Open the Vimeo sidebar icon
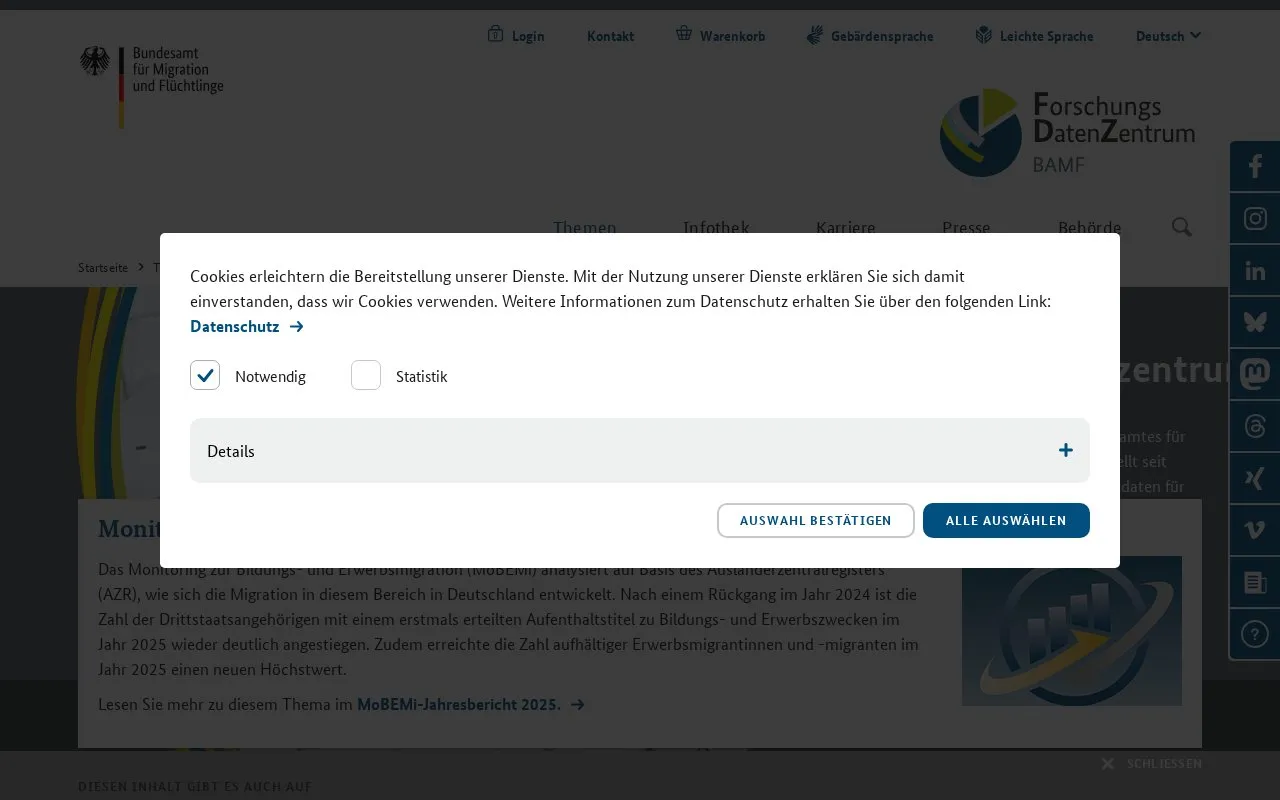This screenshot has width=1280, height=800. point(1255,530)
